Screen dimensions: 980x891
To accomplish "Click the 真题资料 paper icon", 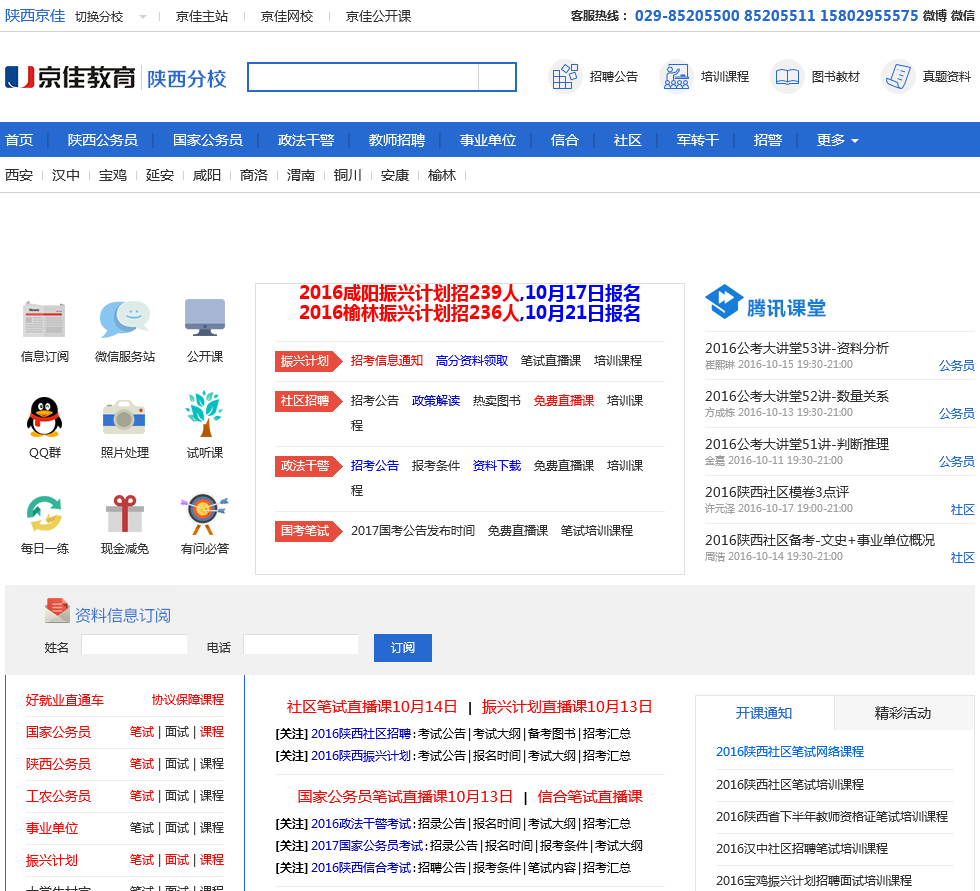I will point(898,77).
